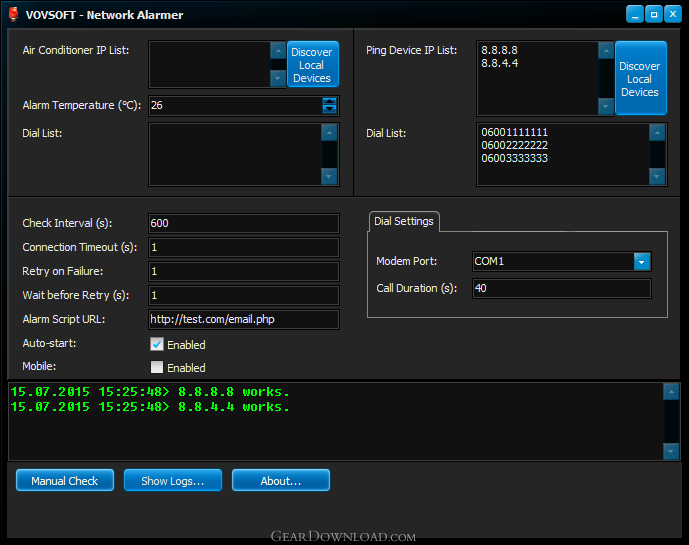Viewport: 689px width, 545px height.
Task: Click the Call Duration field showing 40
Action: tap(562, 288)
